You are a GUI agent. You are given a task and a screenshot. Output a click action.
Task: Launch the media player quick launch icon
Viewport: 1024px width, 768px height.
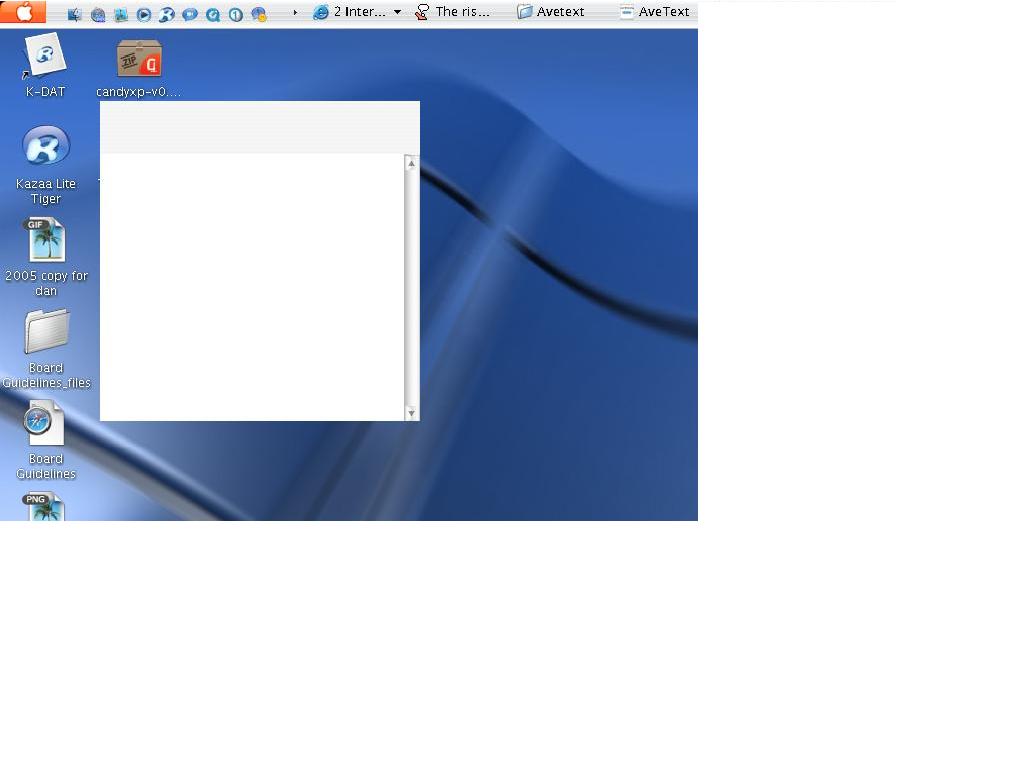tap(144, 14)
